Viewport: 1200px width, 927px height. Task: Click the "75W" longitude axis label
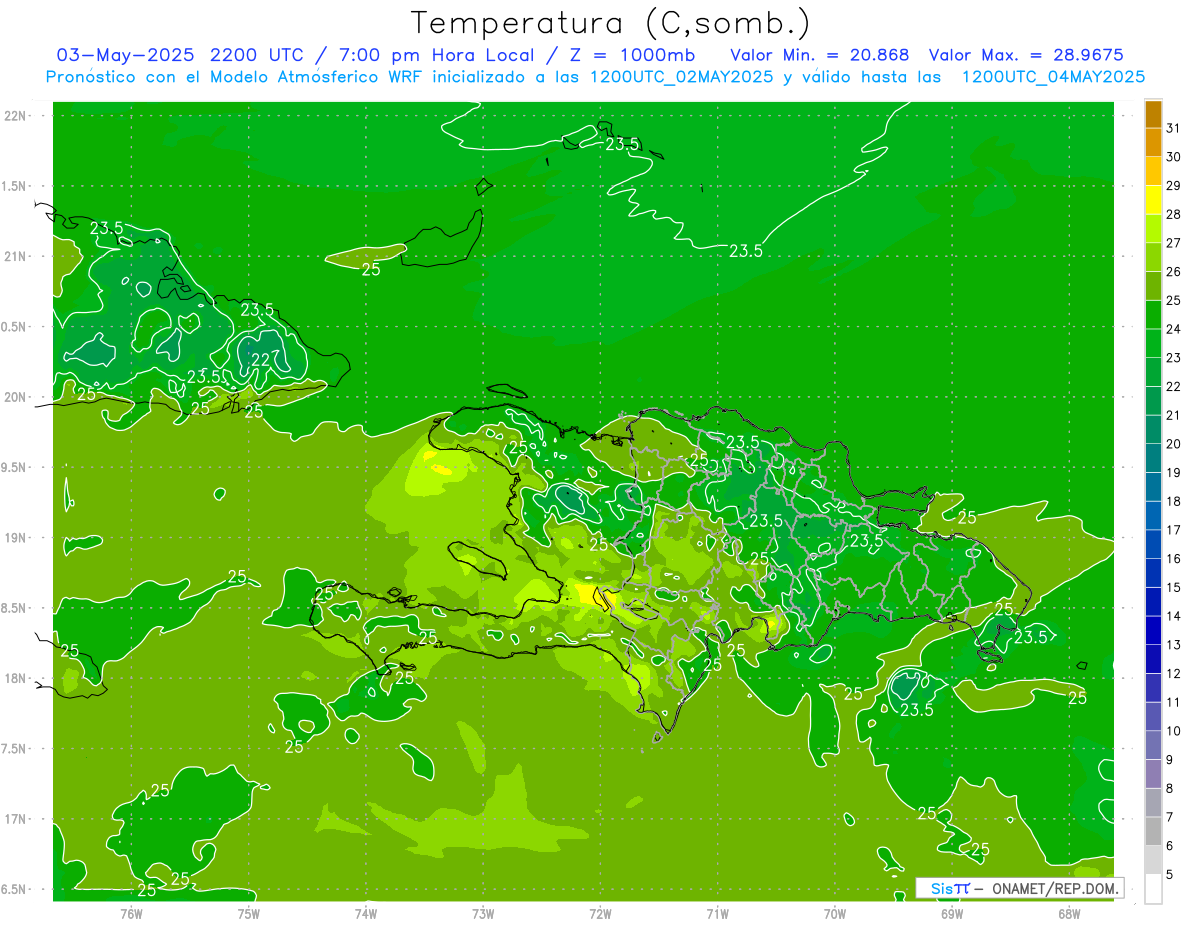pos(249,912)
